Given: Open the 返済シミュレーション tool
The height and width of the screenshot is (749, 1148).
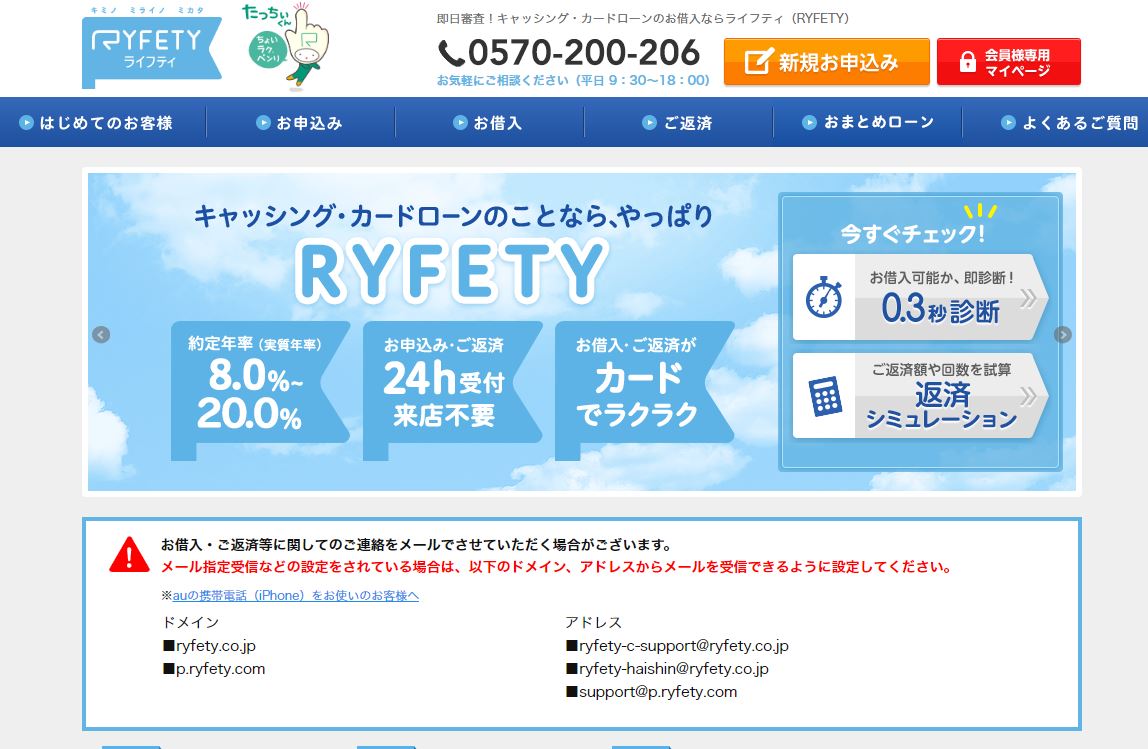Looking at the screenshot, I should click(920, 396).
